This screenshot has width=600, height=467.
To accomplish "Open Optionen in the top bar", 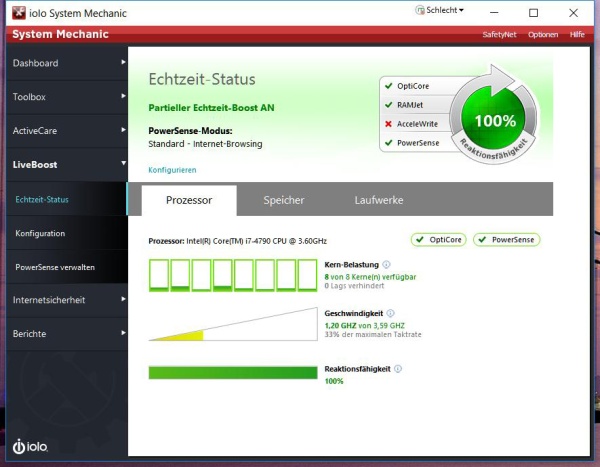I will pyautogui.click(x=543, y=34).
